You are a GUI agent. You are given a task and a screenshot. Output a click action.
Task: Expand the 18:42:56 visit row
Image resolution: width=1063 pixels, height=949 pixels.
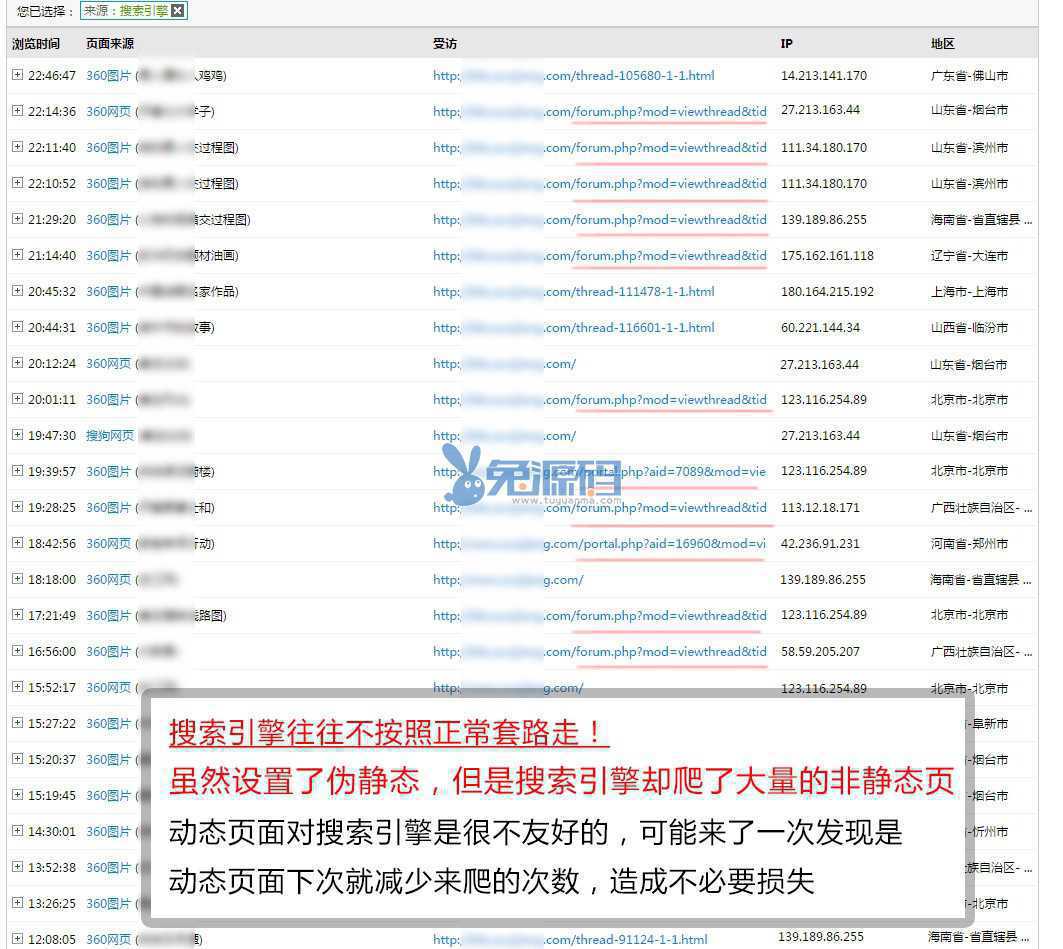[17, 543]
